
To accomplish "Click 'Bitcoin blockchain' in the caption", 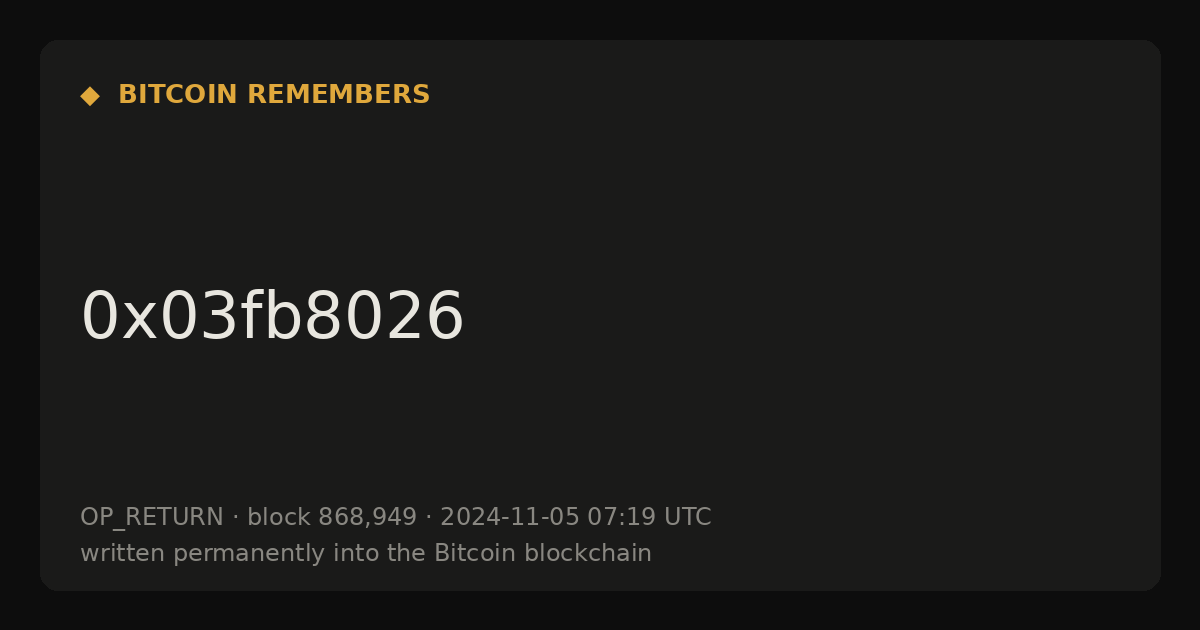I will click(543, 553).
